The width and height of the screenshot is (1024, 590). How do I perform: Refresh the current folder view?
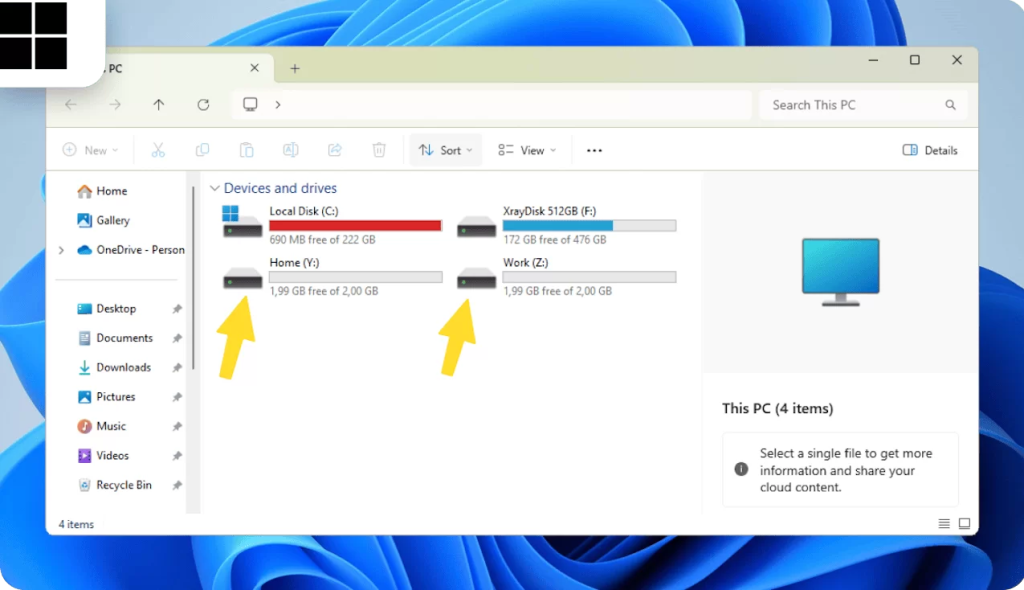tap(203, 105)
